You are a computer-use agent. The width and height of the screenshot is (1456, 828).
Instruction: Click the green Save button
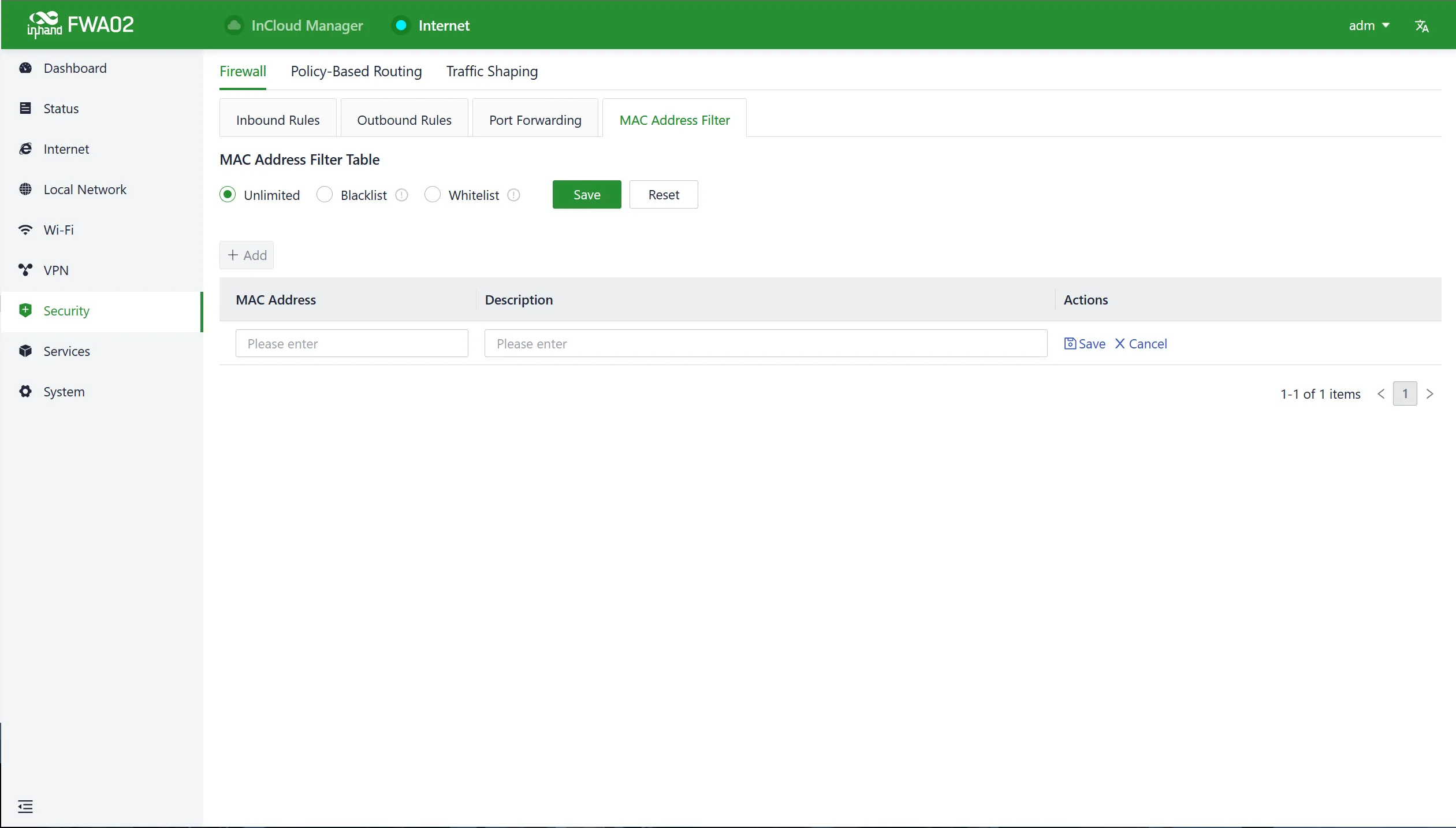point(587,195)
